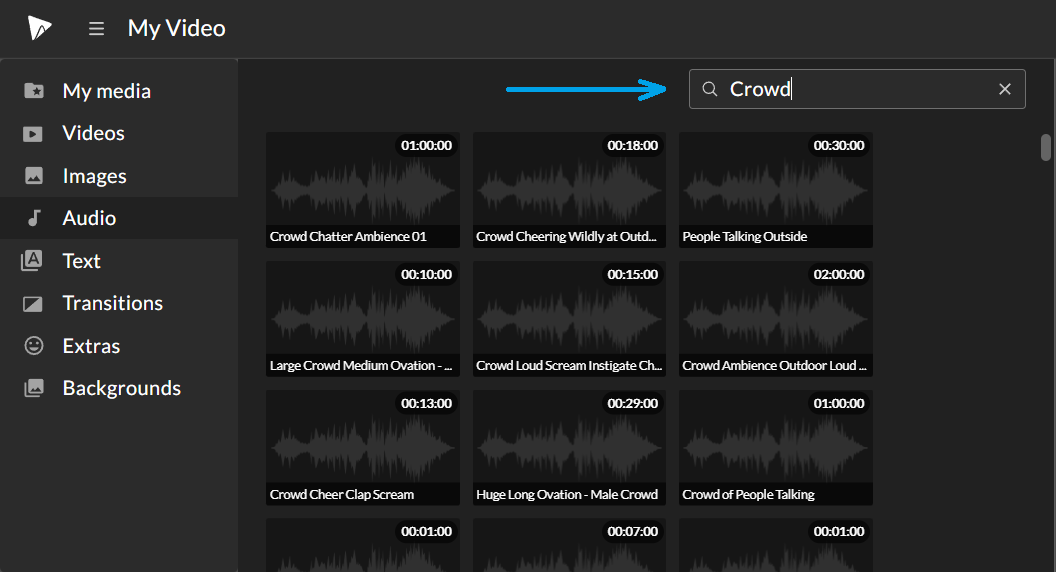This screenshot has height=572, width=1056.
Task: Open the Text section
Action: point(119,261)
